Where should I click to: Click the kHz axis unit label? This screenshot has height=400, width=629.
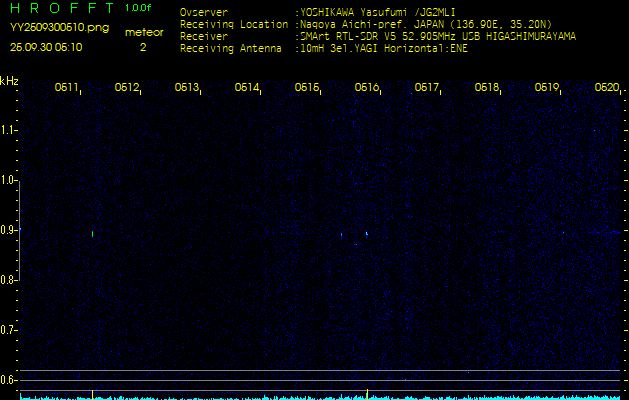click(x=9, y=81)
